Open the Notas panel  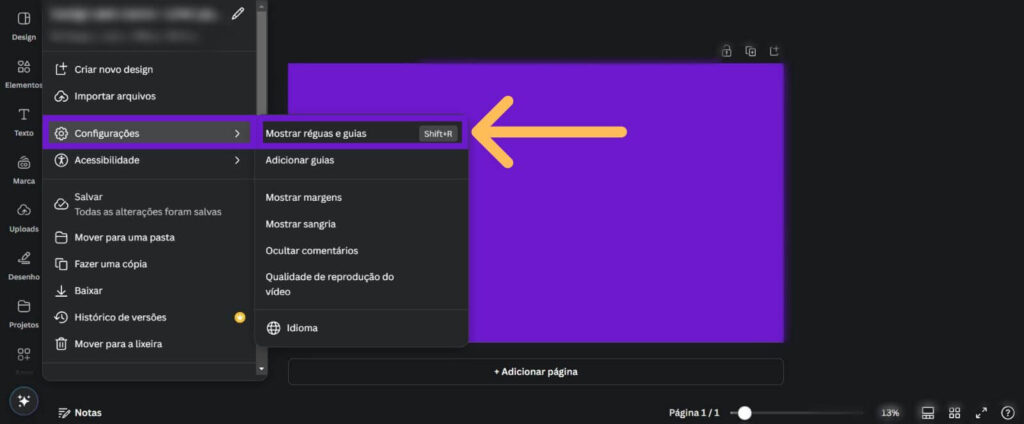(x=80, y=412)
